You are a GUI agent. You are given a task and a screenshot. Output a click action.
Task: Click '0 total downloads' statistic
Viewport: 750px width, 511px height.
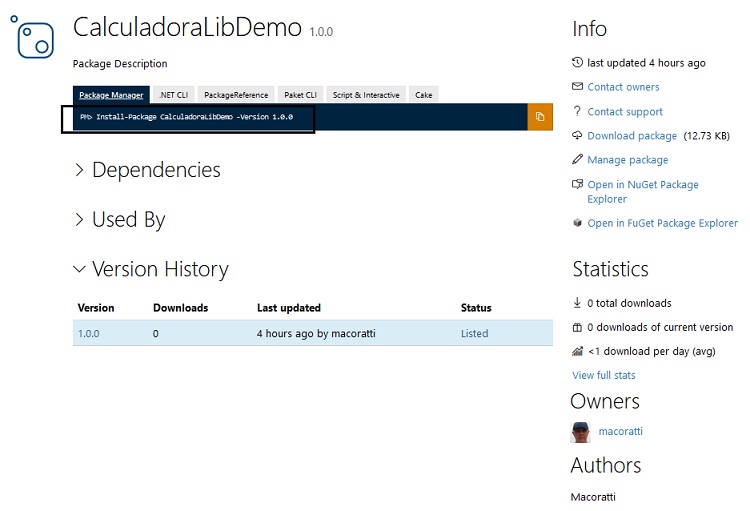[629, 303]
